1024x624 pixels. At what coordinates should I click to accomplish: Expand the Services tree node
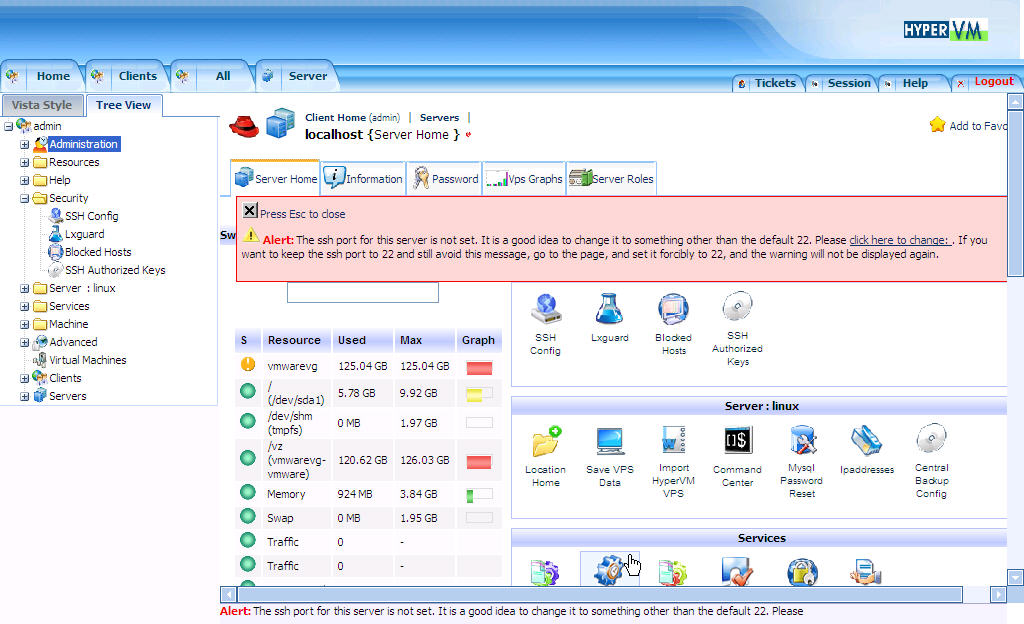click(25, 306)
